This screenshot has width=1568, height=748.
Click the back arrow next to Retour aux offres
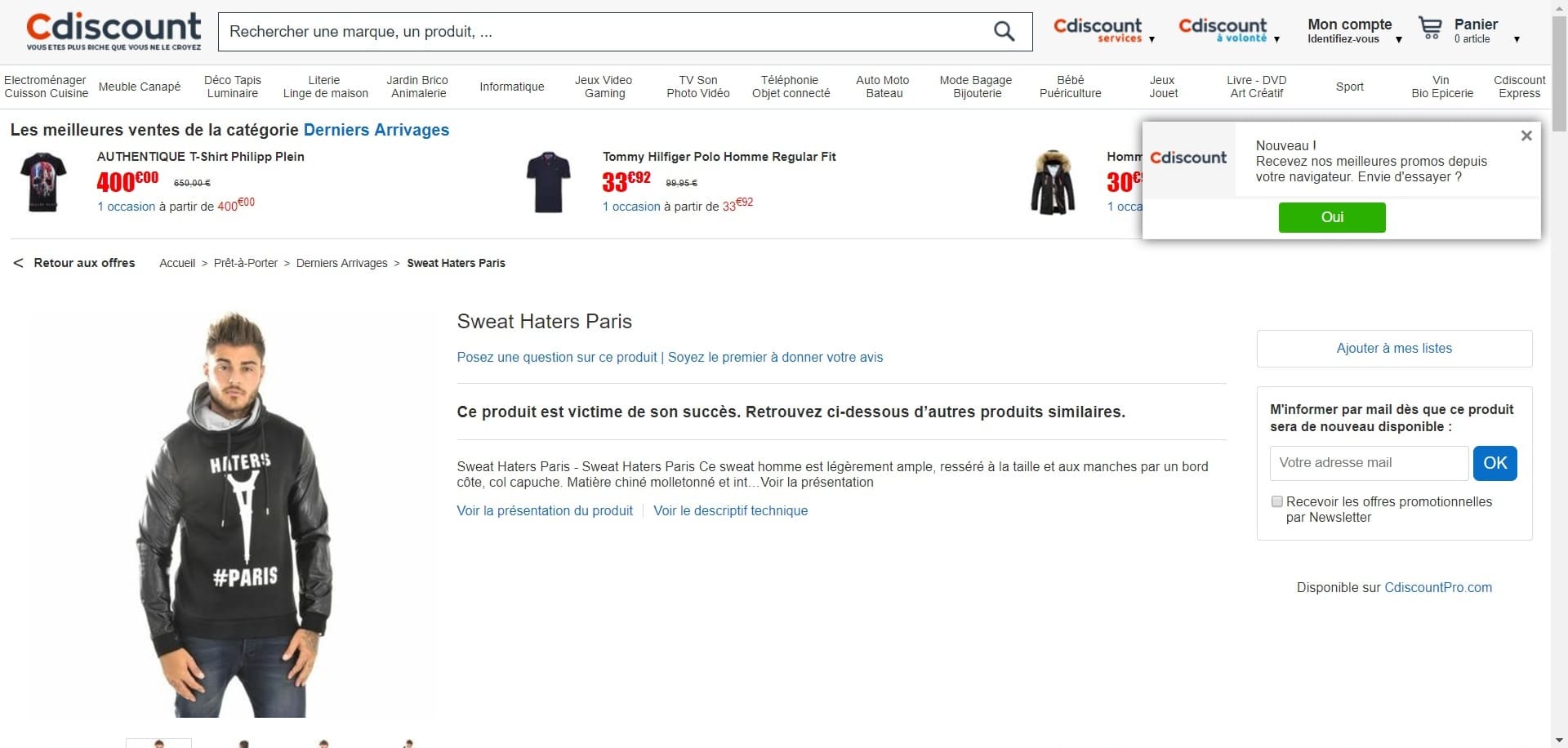point(18,263)
